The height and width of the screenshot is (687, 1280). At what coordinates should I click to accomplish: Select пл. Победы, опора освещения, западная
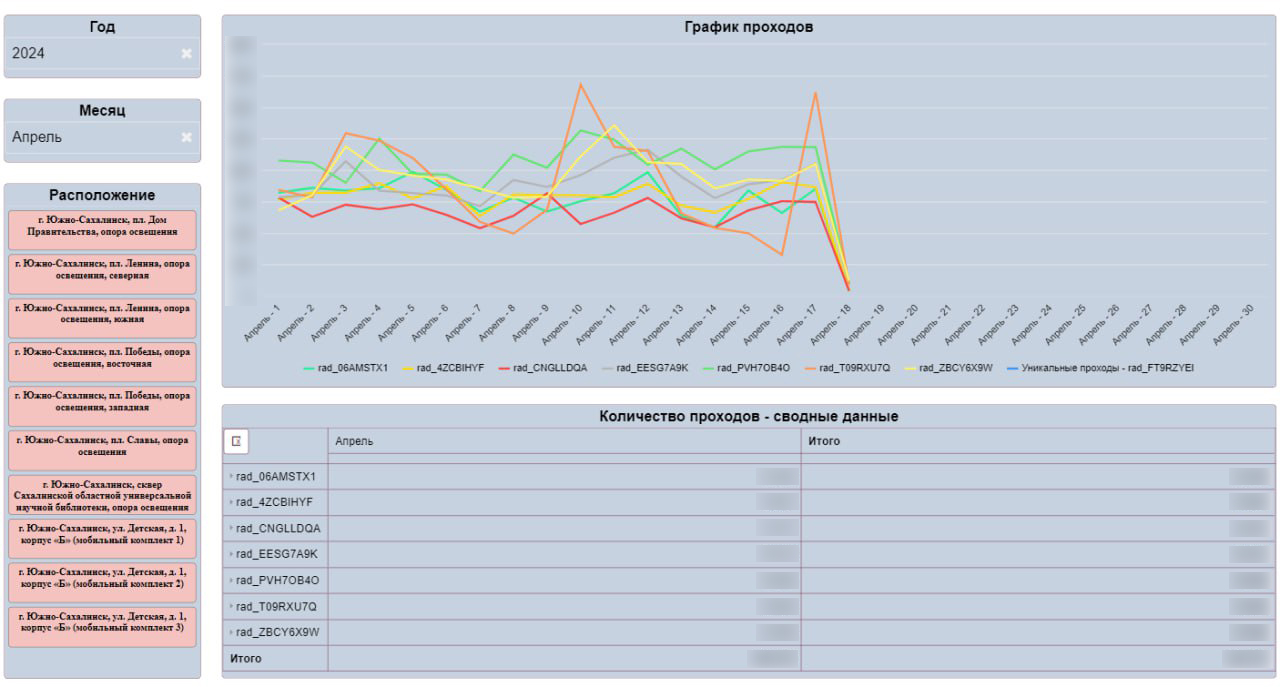[102, 406]
